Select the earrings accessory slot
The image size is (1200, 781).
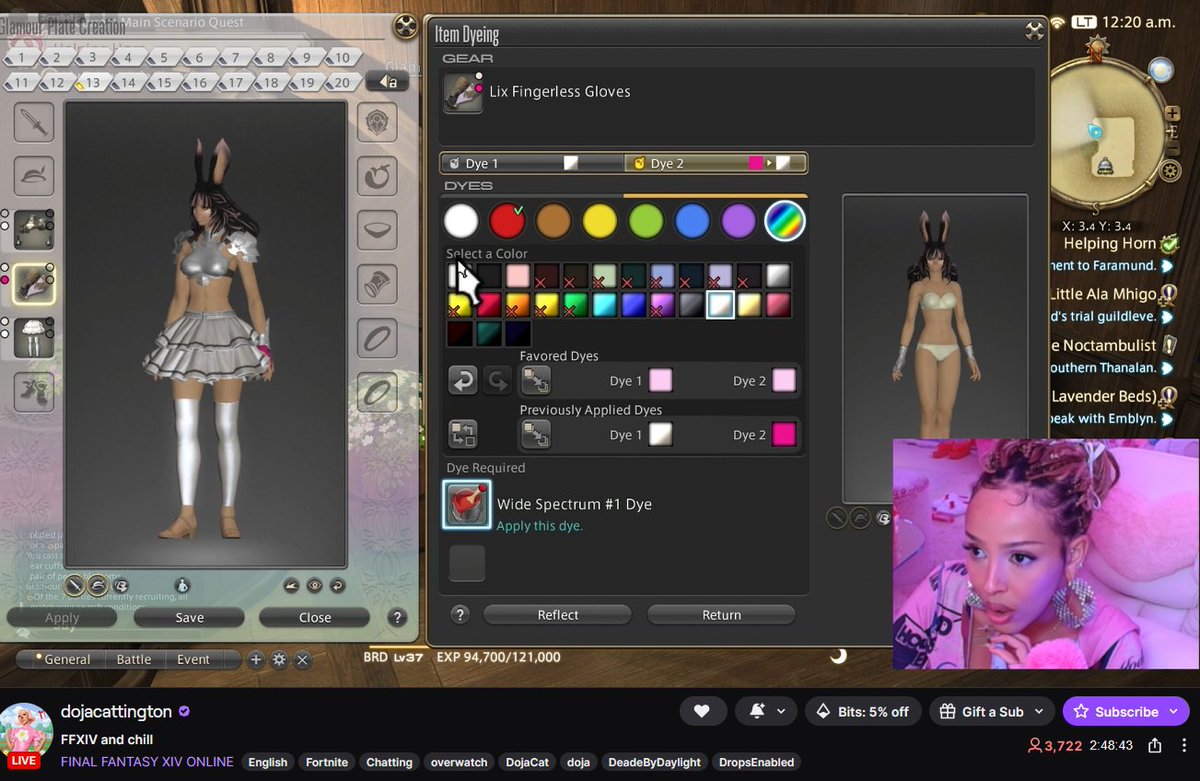(377, 177)
